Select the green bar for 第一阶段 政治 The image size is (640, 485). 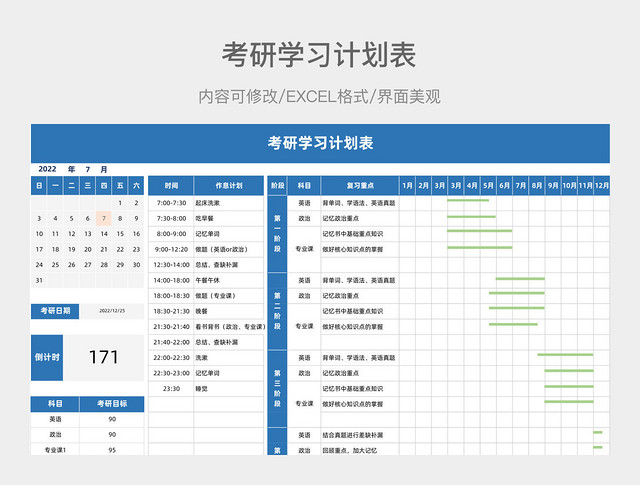point(471,217)
